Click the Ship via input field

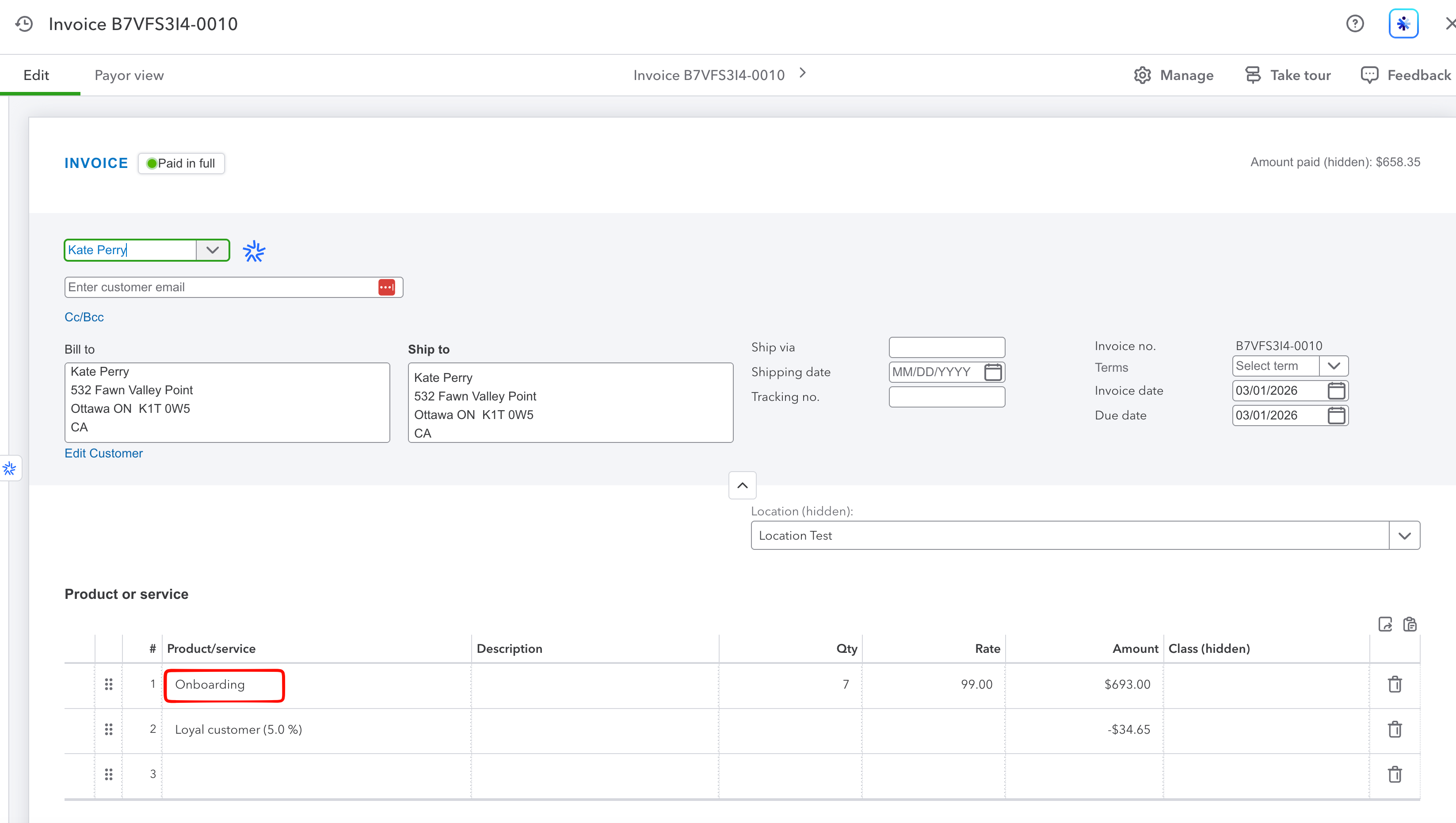coord(947,347)
